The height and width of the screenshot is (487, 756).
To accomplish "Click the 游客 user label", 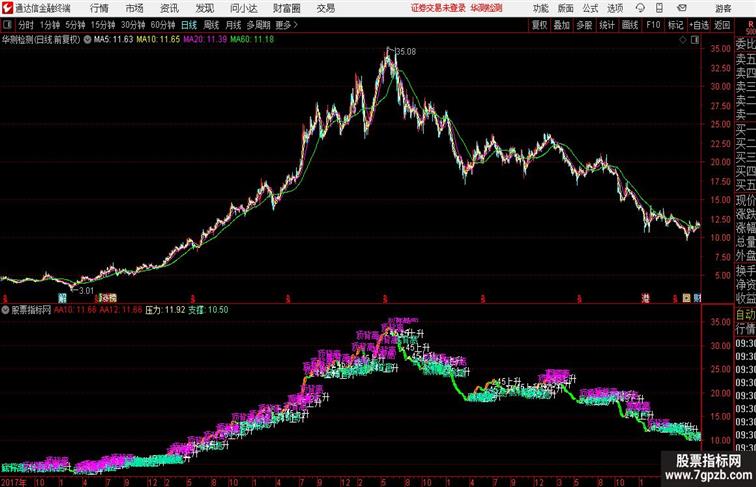I will click(723, 8).
